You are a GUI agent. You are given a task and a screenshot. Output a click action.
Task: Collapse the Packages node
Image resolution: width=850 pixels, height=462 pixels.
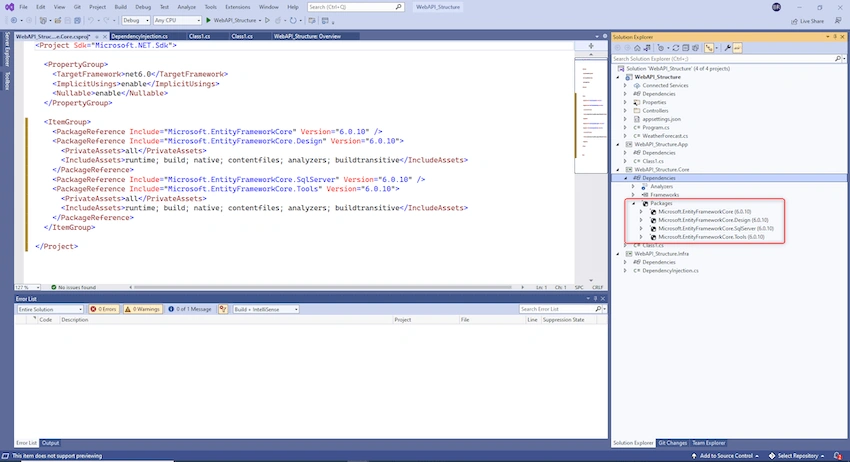pyautogui.click(x=633, y=203)
